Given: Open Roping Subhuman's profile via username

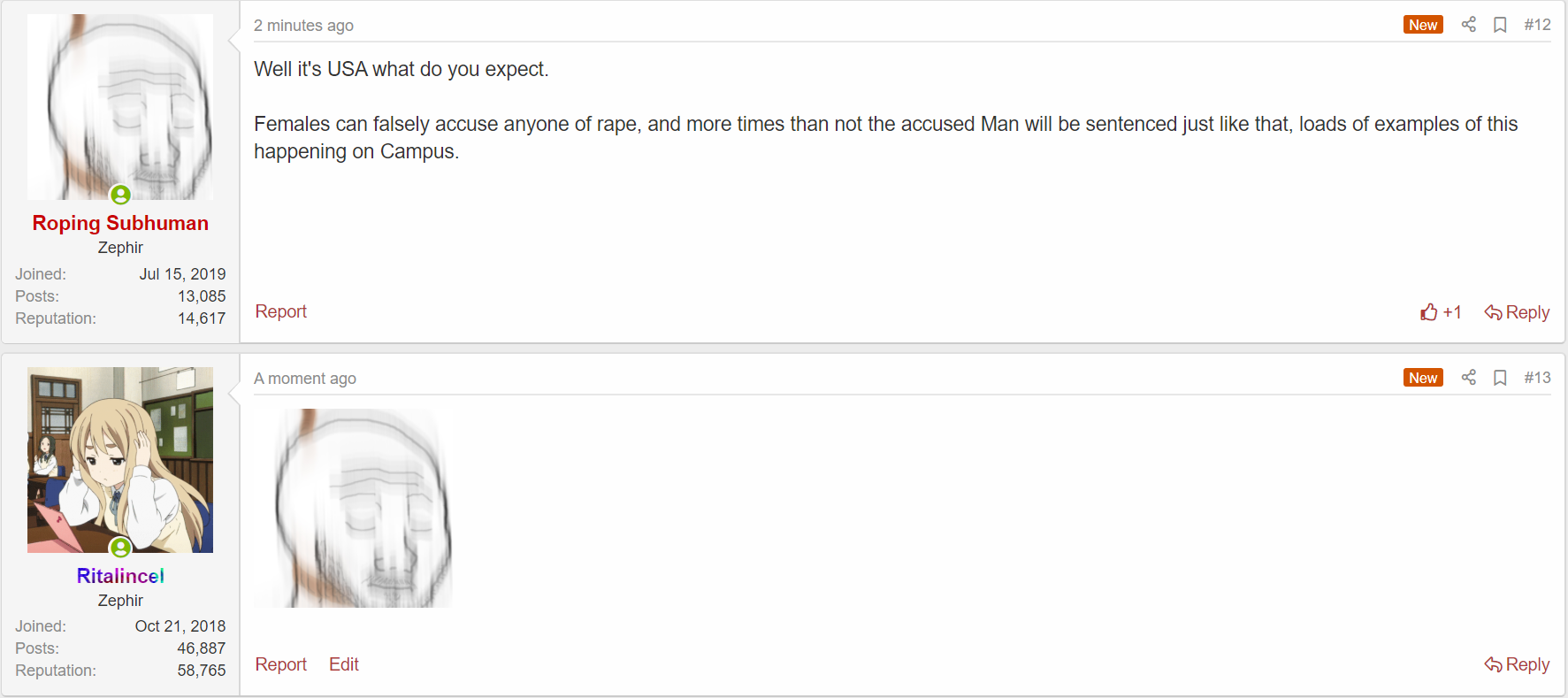Looking at the screenshot, I should point(120,223).
